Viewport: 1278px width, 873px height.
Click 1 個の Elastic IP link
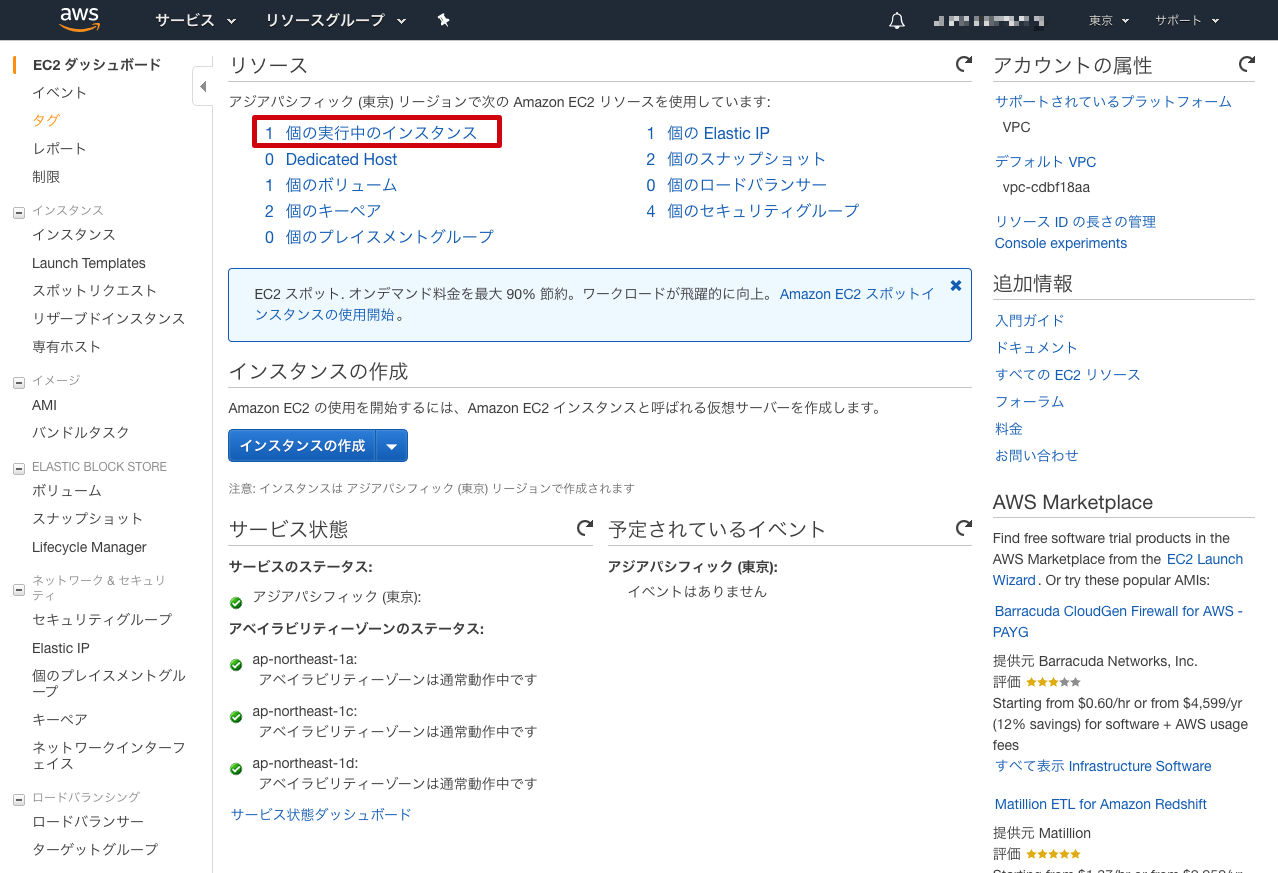tap(708, 133)
